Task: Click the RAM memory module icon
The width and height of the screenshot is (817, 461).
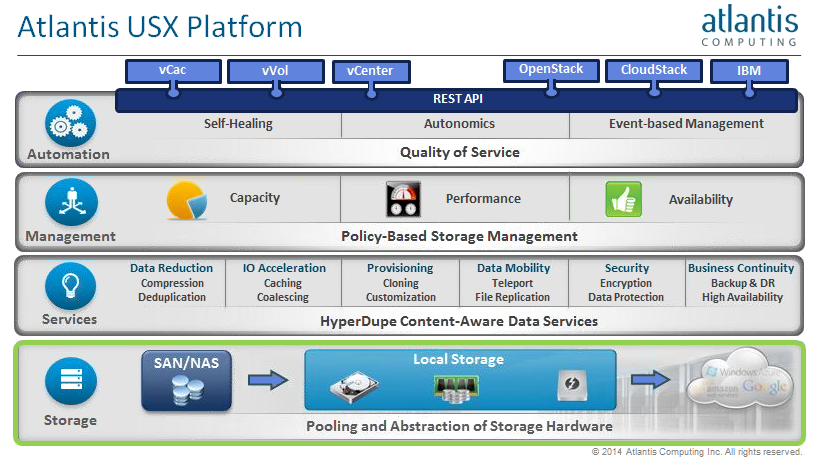Action: point(456,390)
